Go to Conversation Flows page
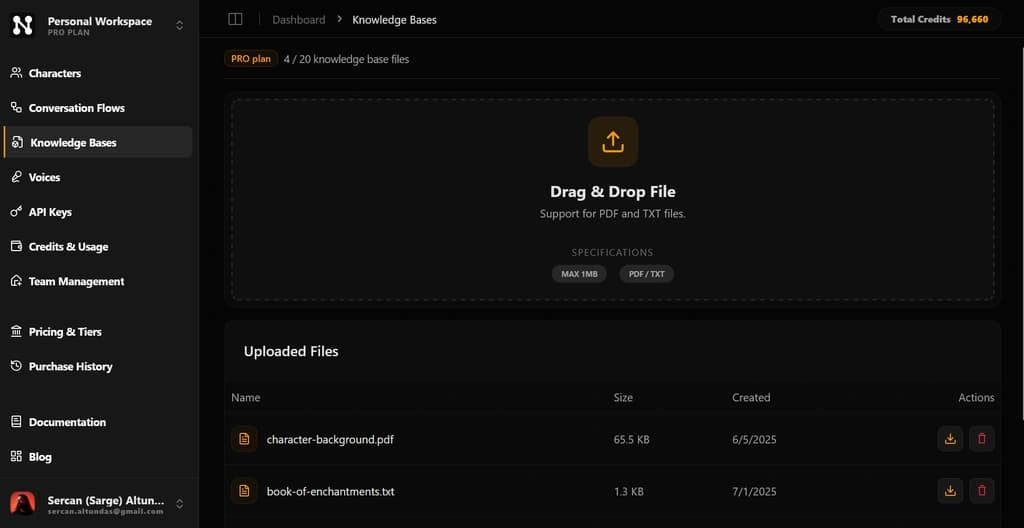1024x528 pixels. (76, 108)
